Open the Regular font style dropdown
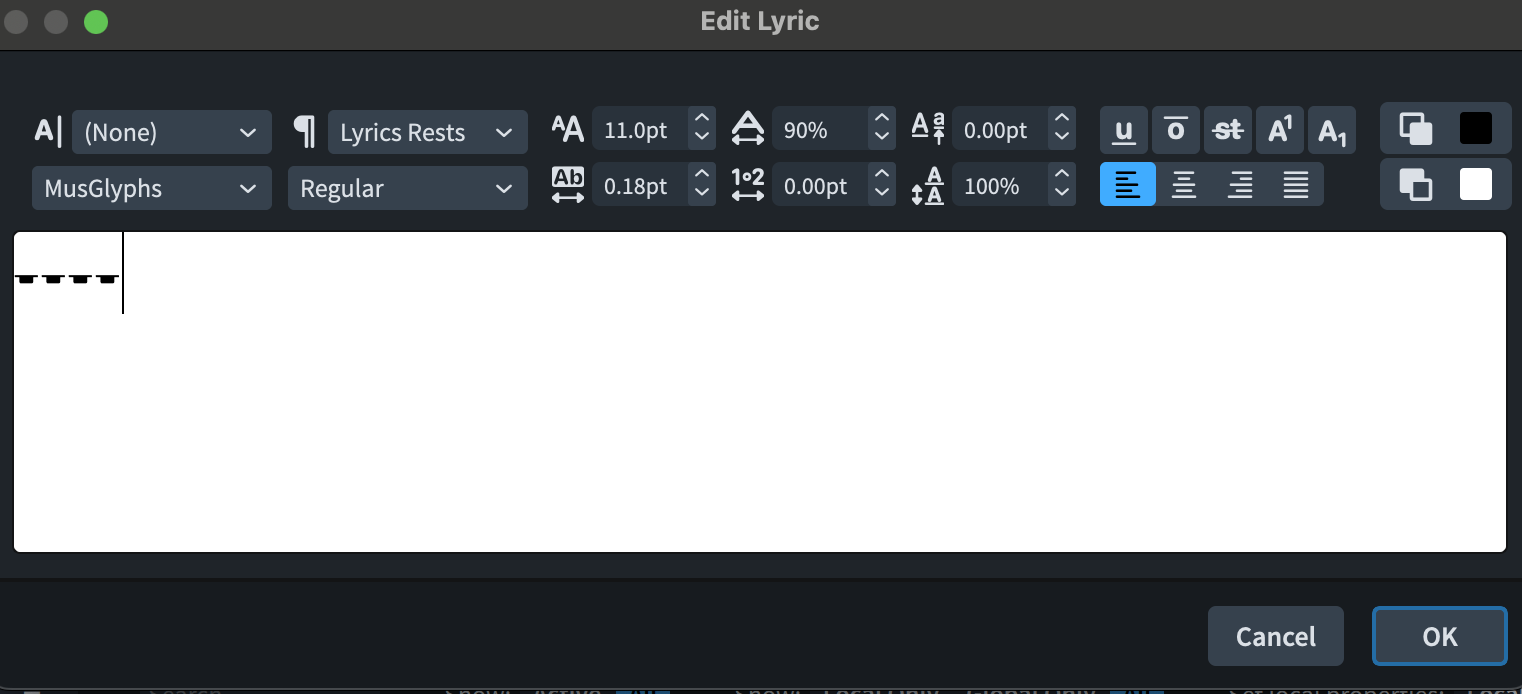 (x=407, y=188)
